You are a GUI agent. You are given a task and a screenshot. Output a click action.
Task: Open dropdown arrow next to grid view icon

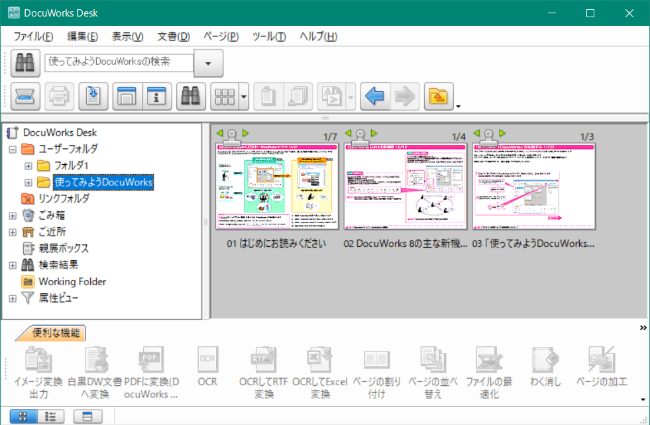coord(244,96)
